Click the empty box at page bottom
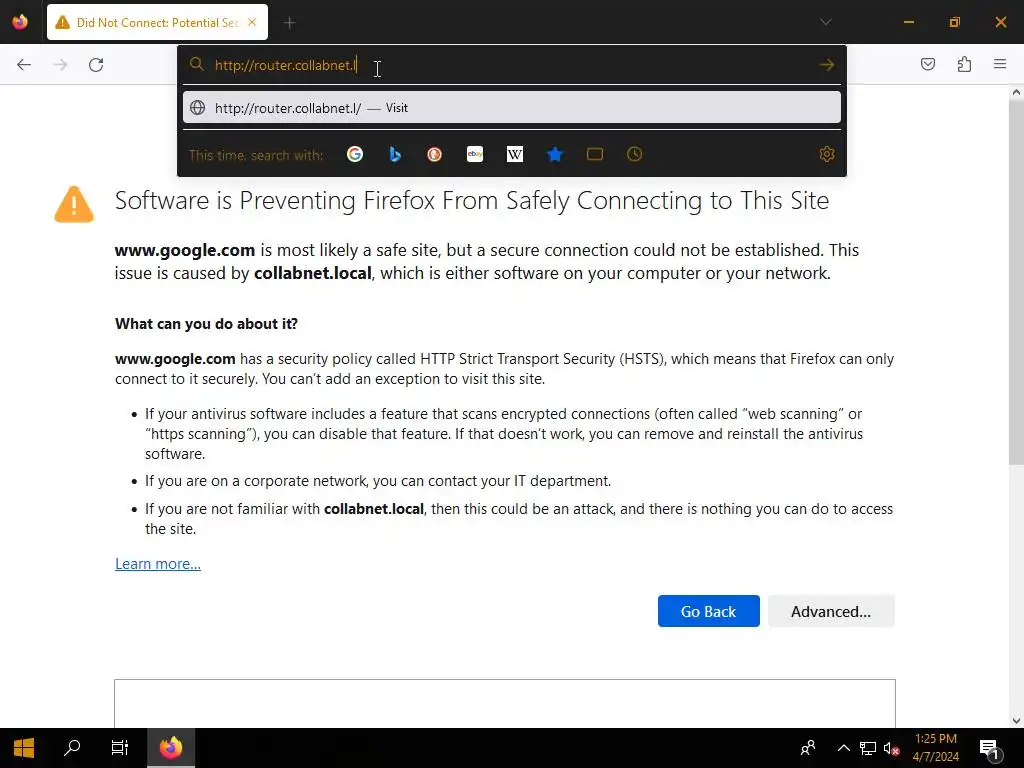Viewport: 1024px width, 768px height. 505,703
